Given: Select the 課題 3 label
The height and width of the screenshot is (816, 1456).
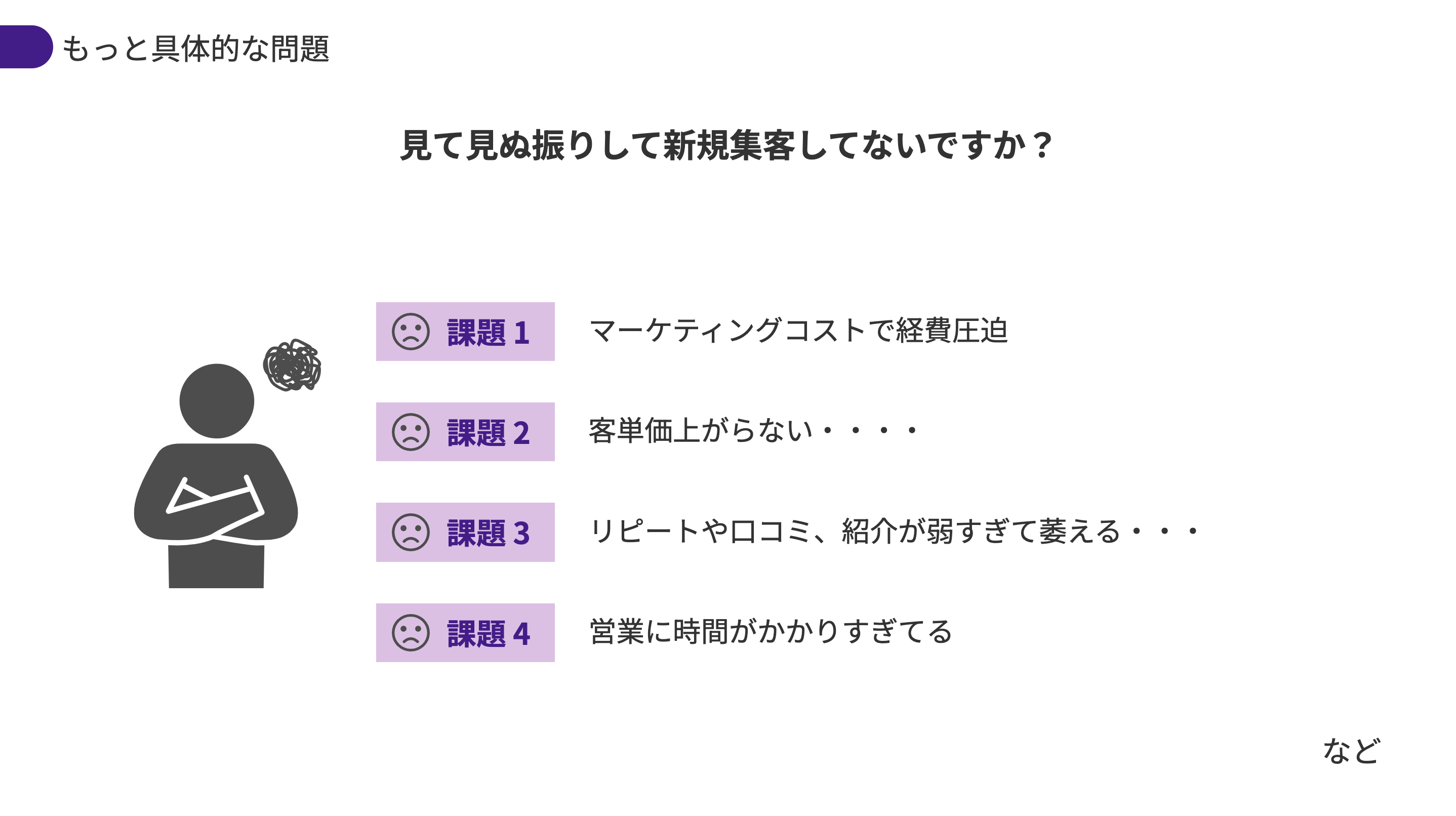Looking at the screenshot, I should (489, 533).
